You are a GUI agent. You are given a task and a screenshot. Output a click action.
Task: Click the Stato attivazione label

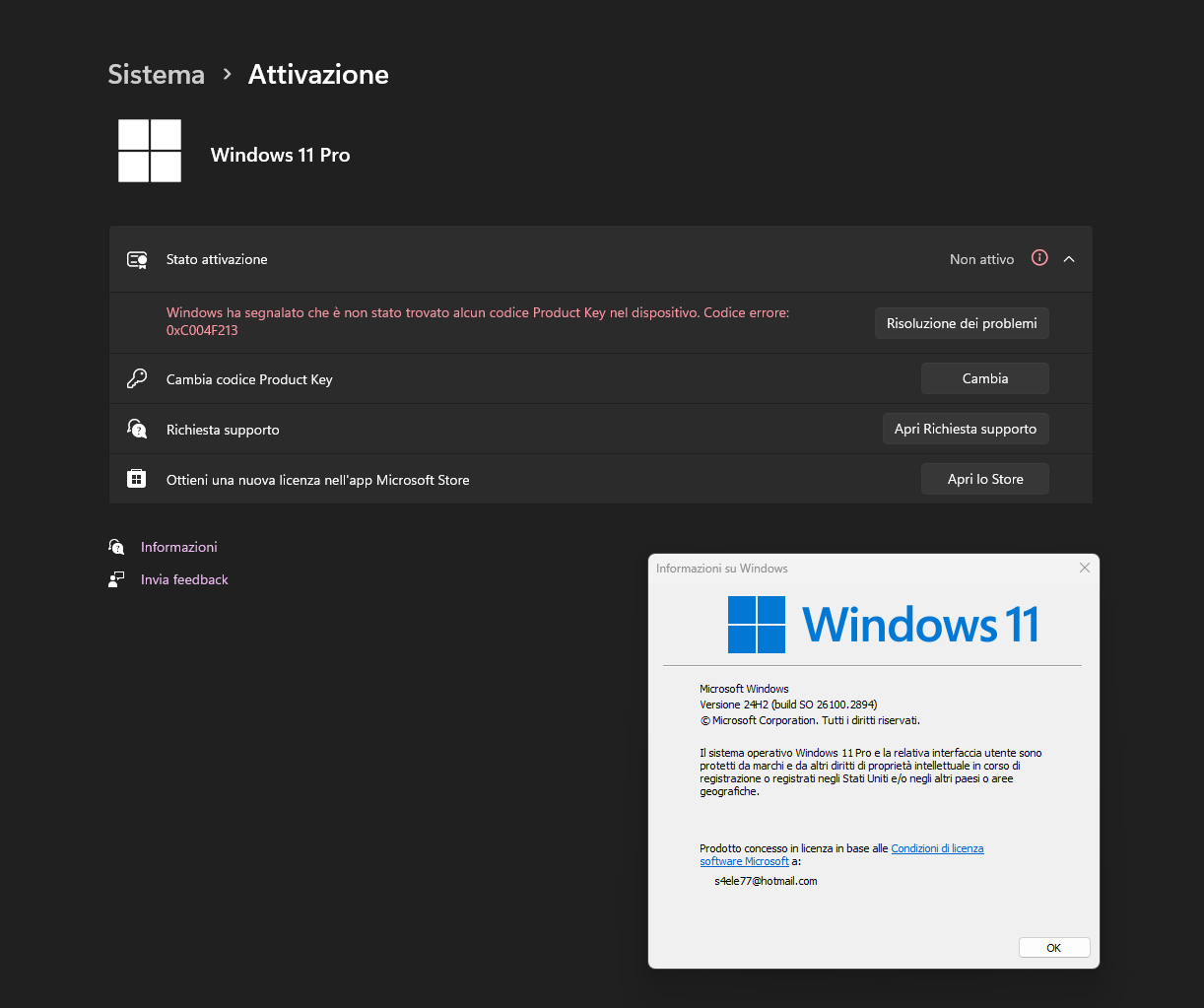coord(217,259)
